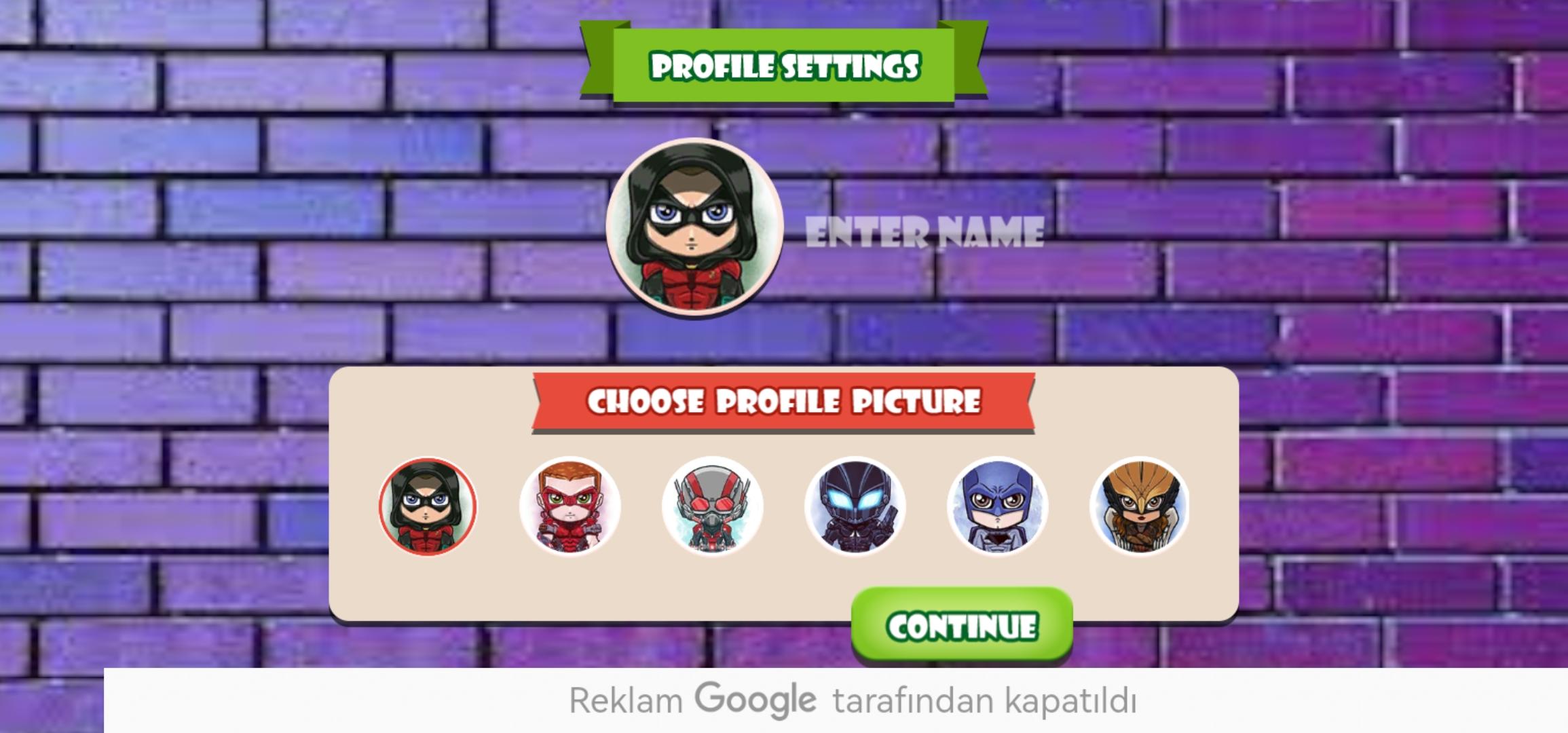Screen dimensions: 1568x733
Task: Click the Google logo in ad bar
Action: click(755, 700)
